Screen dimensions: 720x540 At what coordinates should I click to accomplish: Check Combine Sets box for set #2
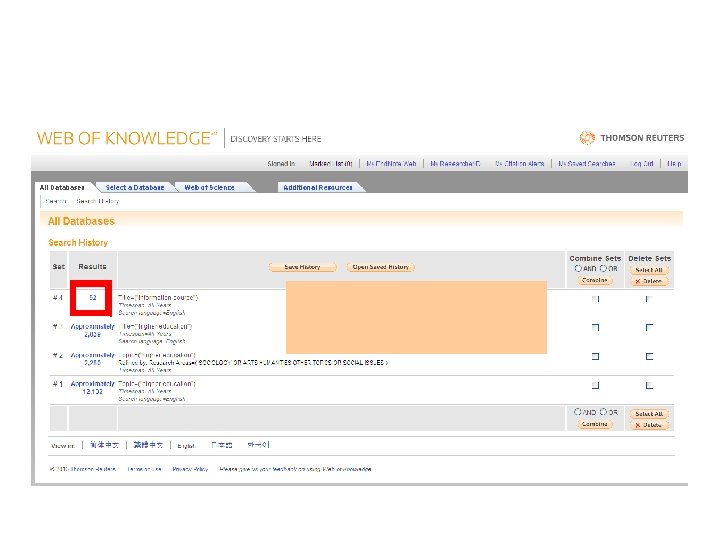click(x=596, y=356)
